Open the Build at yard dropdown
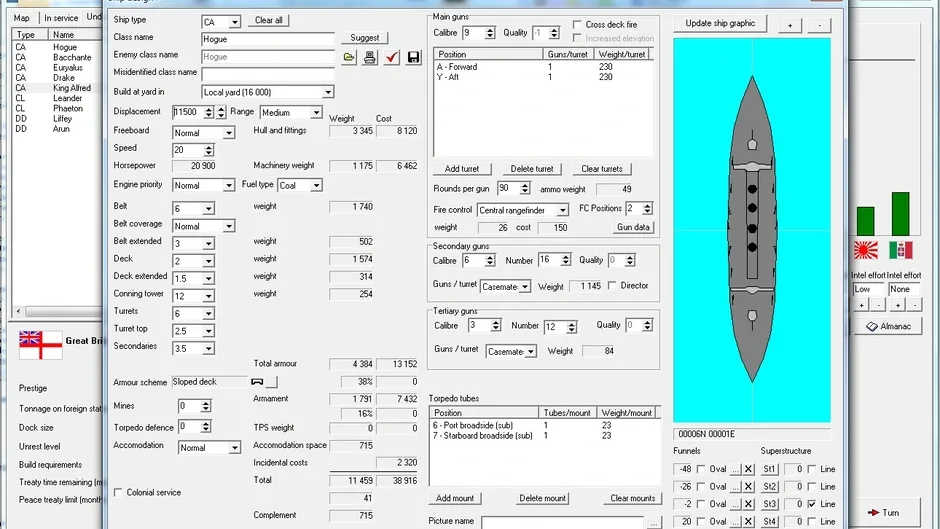The image size is (940, 529). click(328, 92)
